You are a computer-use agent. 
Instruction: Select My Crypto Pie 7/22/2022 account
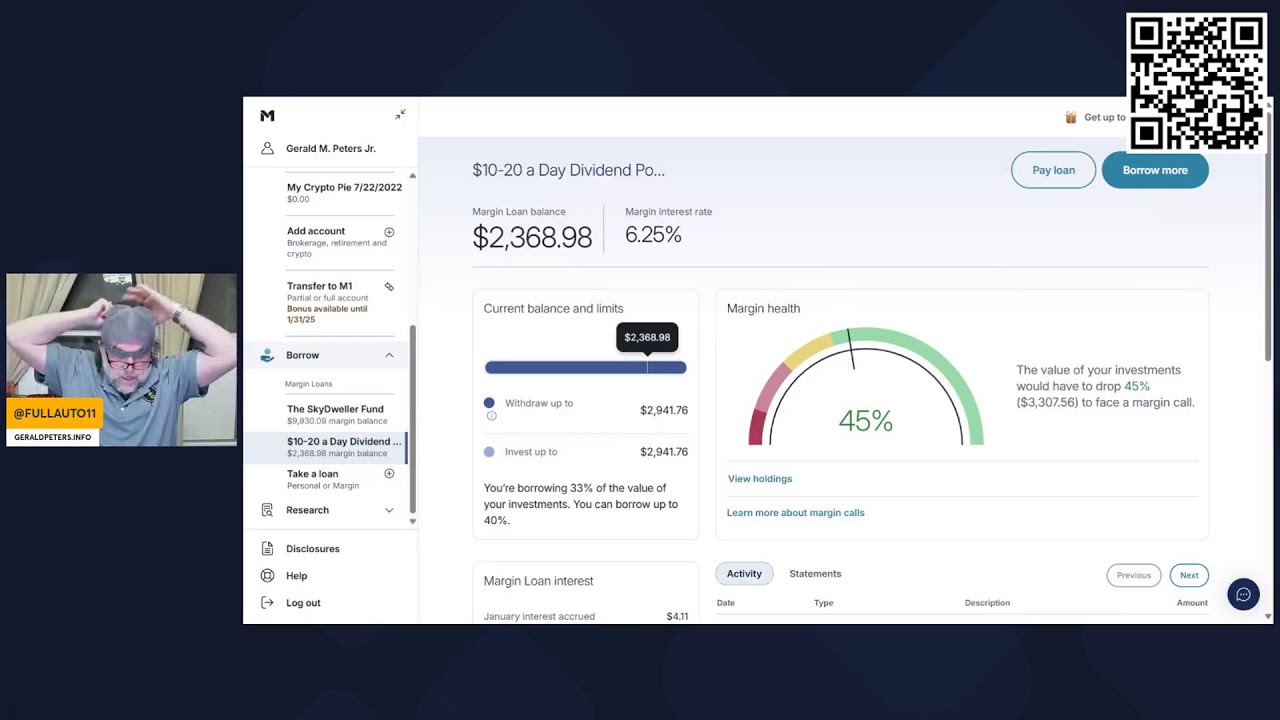coord(344,192)
